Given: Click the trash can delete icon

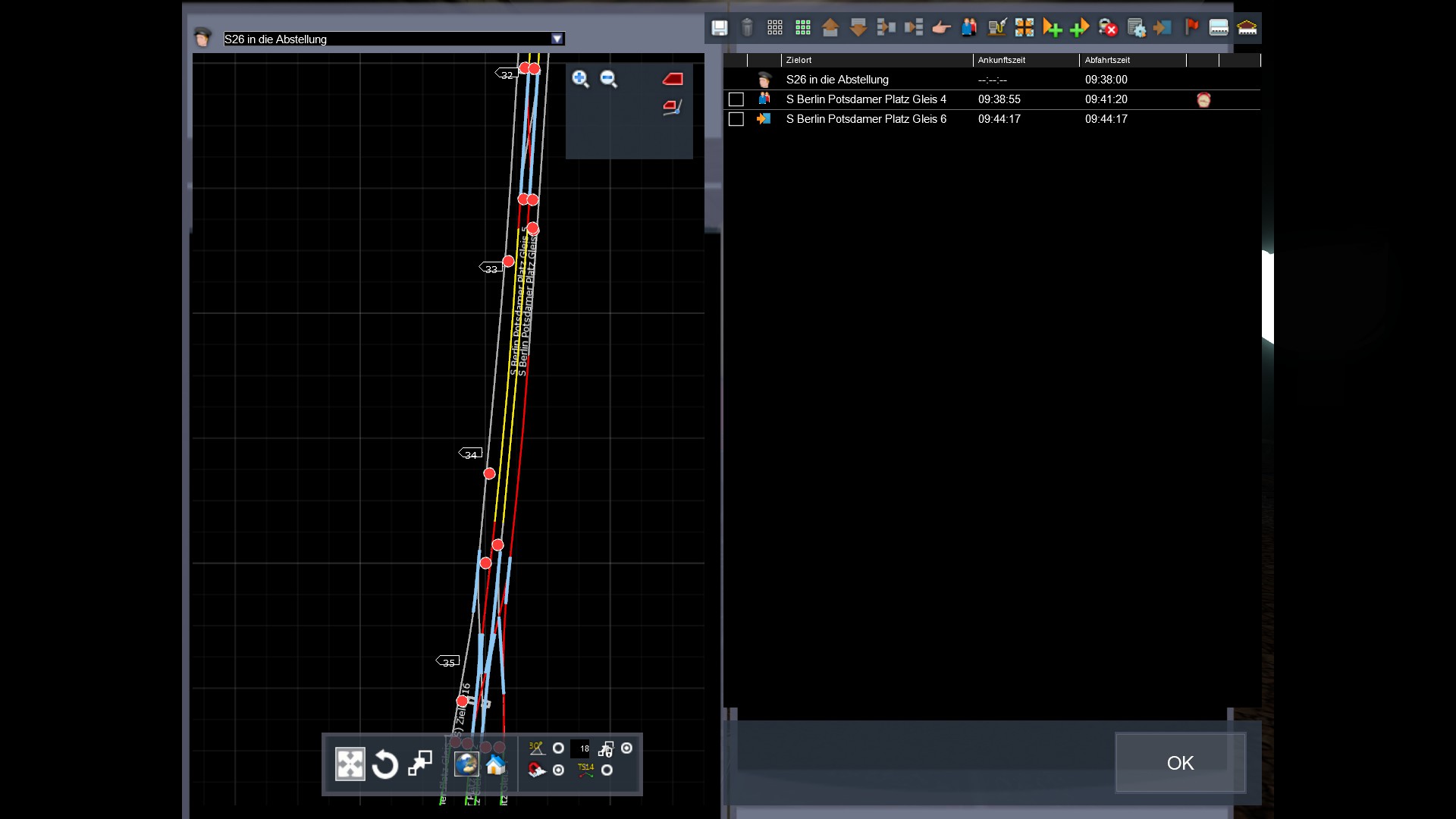Looking at the screenshot, I should 747,28.
